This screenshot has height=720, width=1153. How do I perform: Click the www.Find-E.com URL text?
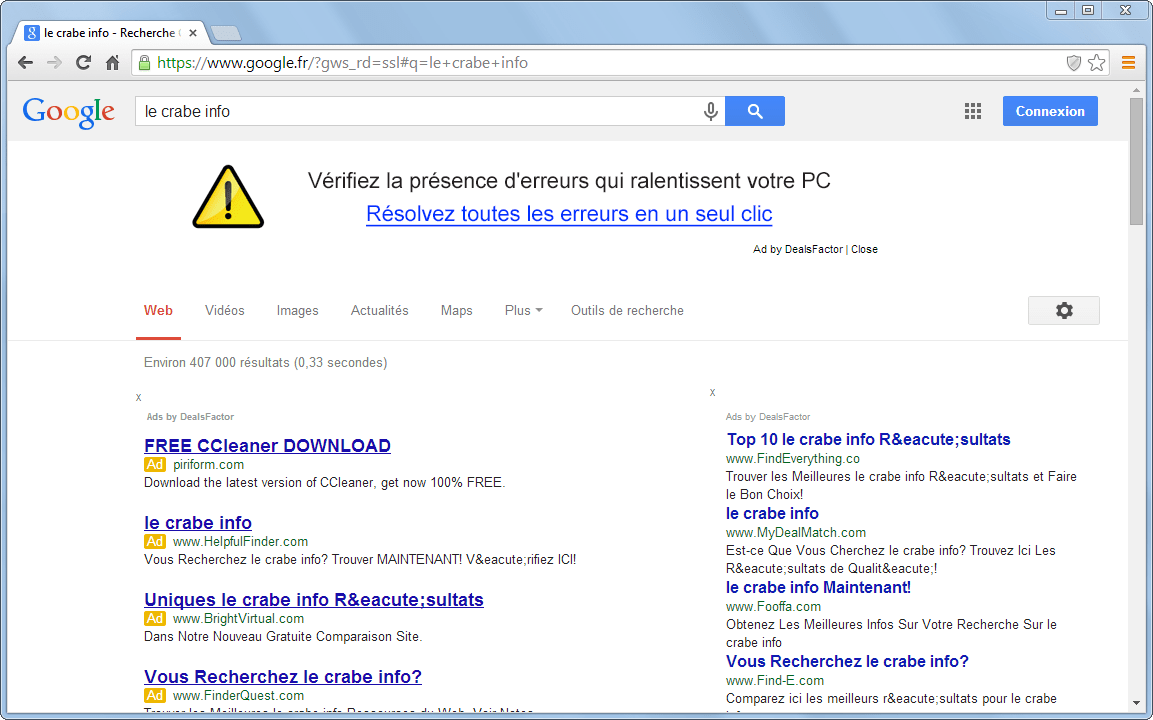click(775, 681)
